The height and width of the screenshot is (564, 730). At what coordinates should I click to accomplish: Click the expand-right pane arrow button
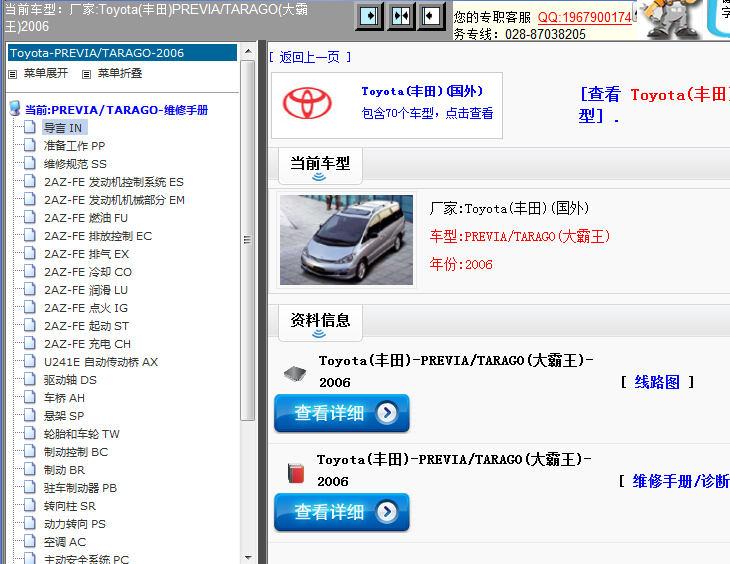point(370,16)
